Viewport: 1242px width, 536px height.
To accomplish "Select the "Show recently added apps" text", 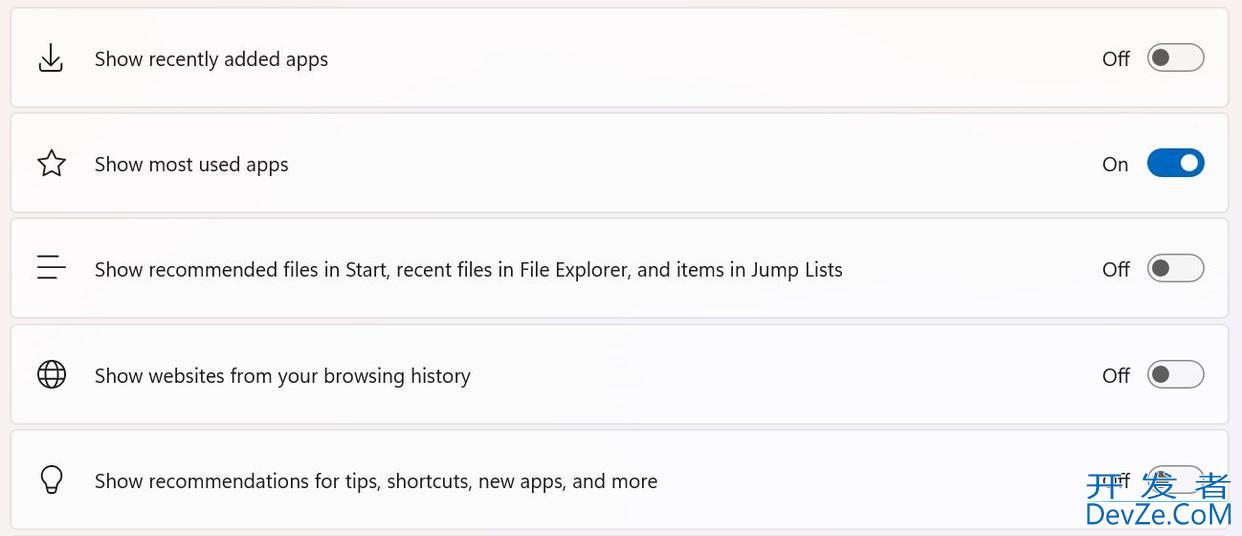I will coord(211,59).
